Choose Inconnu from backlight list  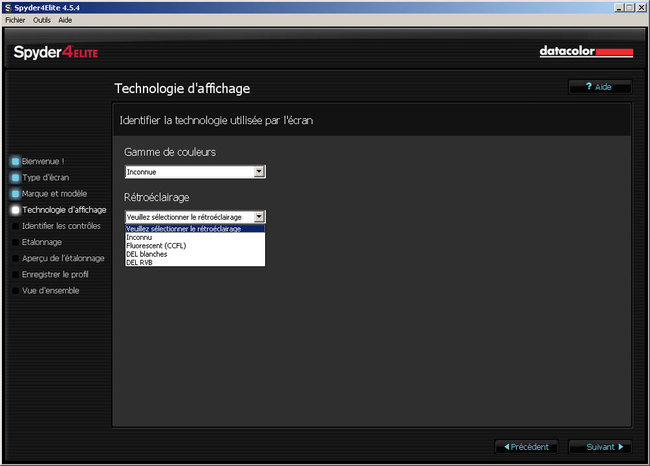pos(195,237)
